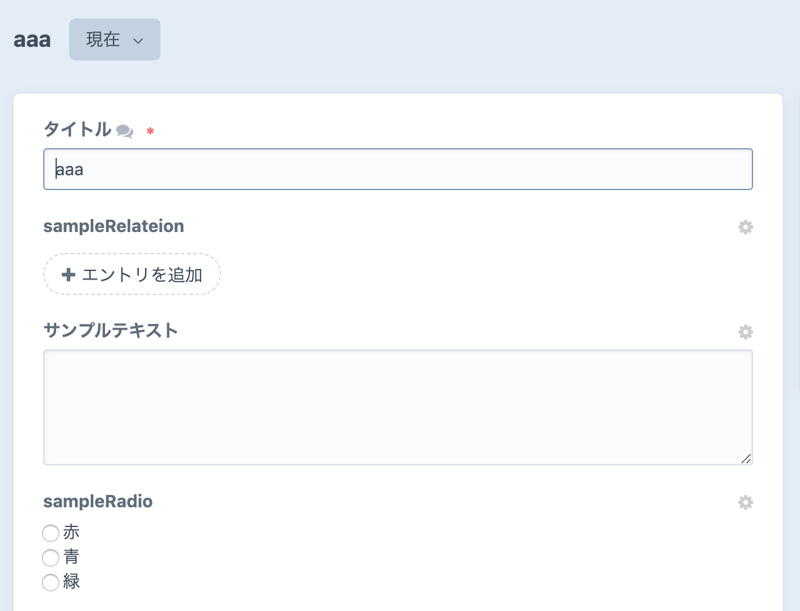
Task: Click the sampleRadio field label
Action: (x=98, y=501)
